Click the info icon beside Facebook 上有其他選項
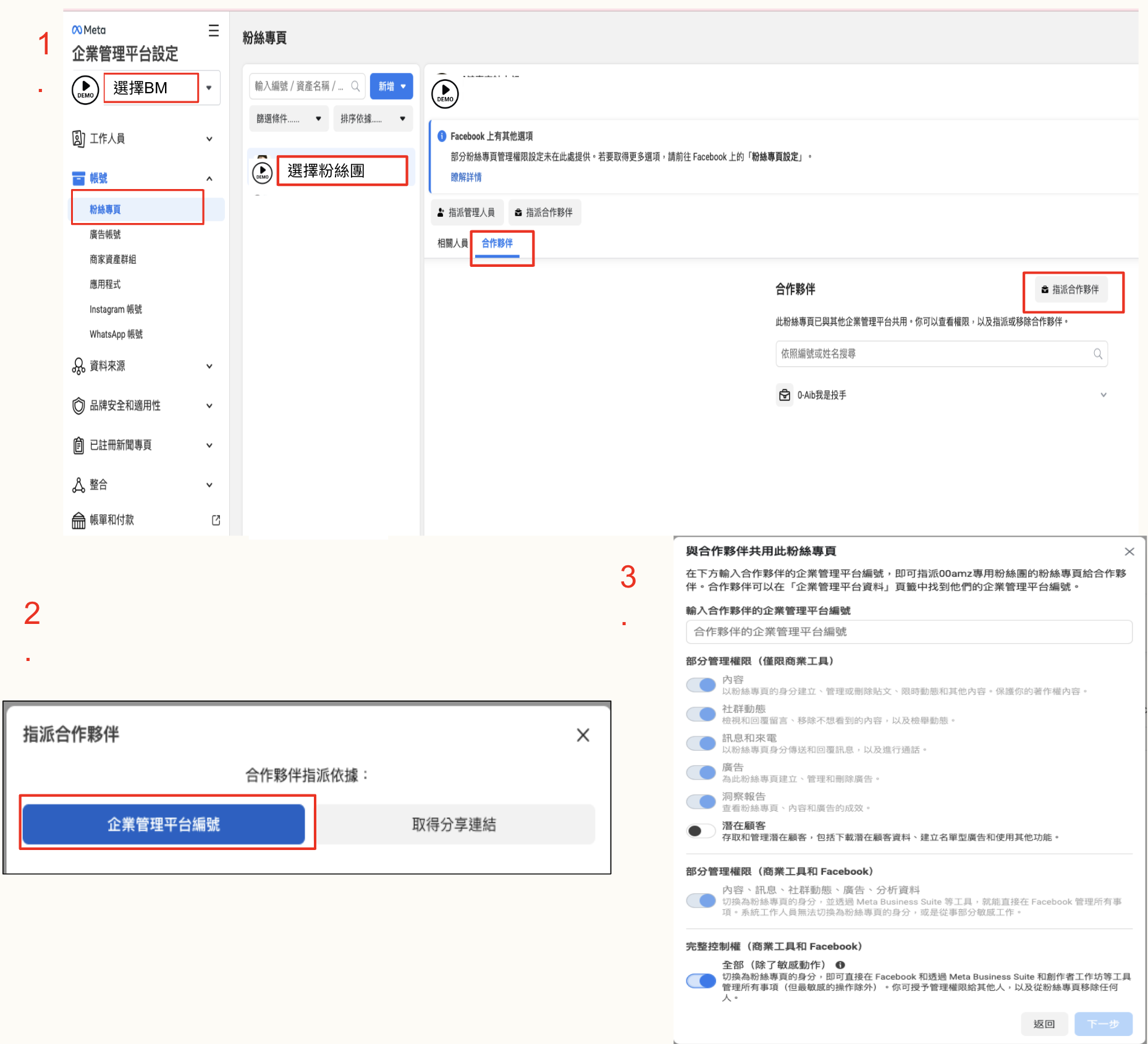This screenshot has height=1044, width=1148. pos(441,136)
